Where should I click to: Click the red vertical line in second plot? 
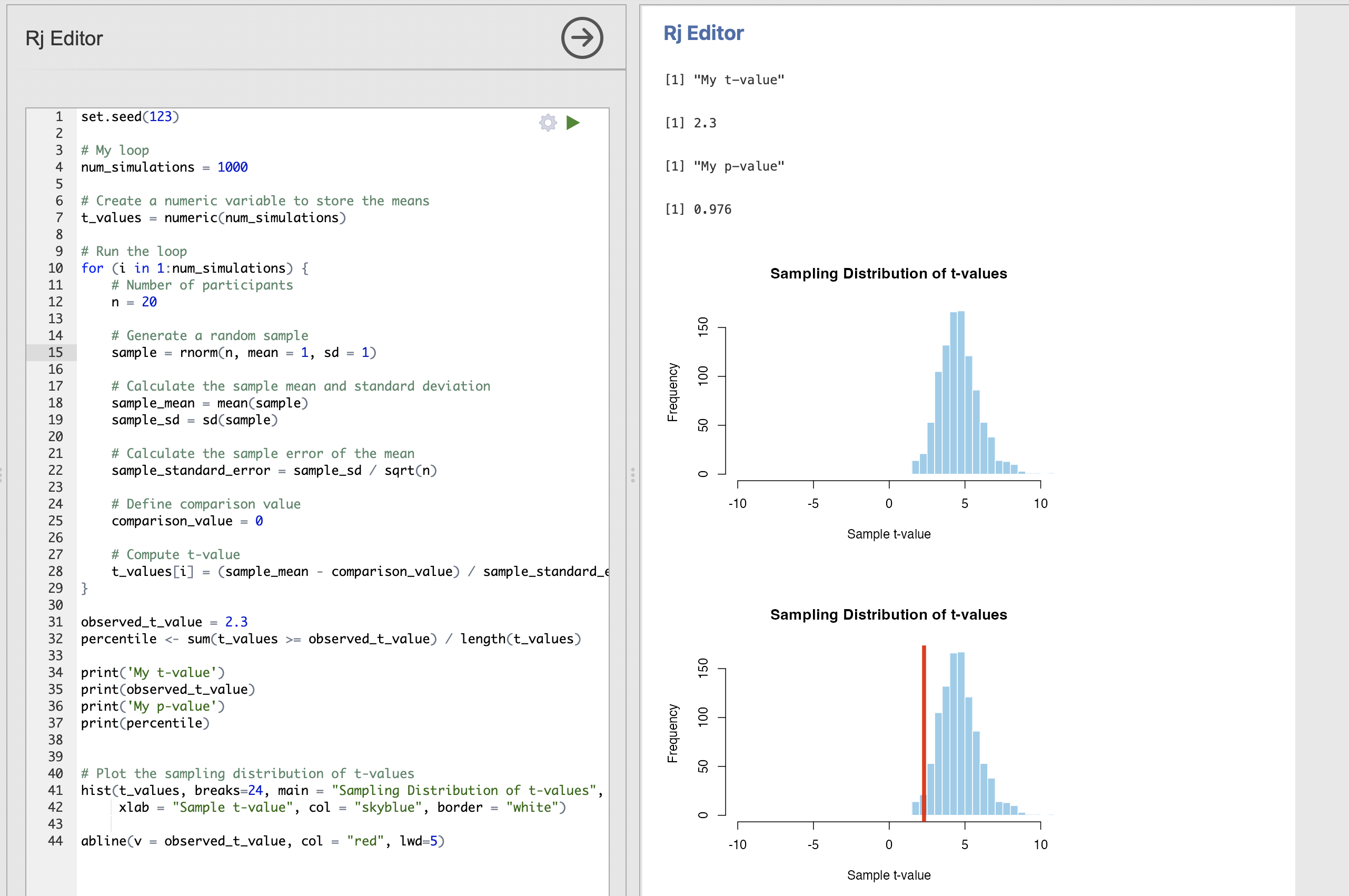point(924,733)
